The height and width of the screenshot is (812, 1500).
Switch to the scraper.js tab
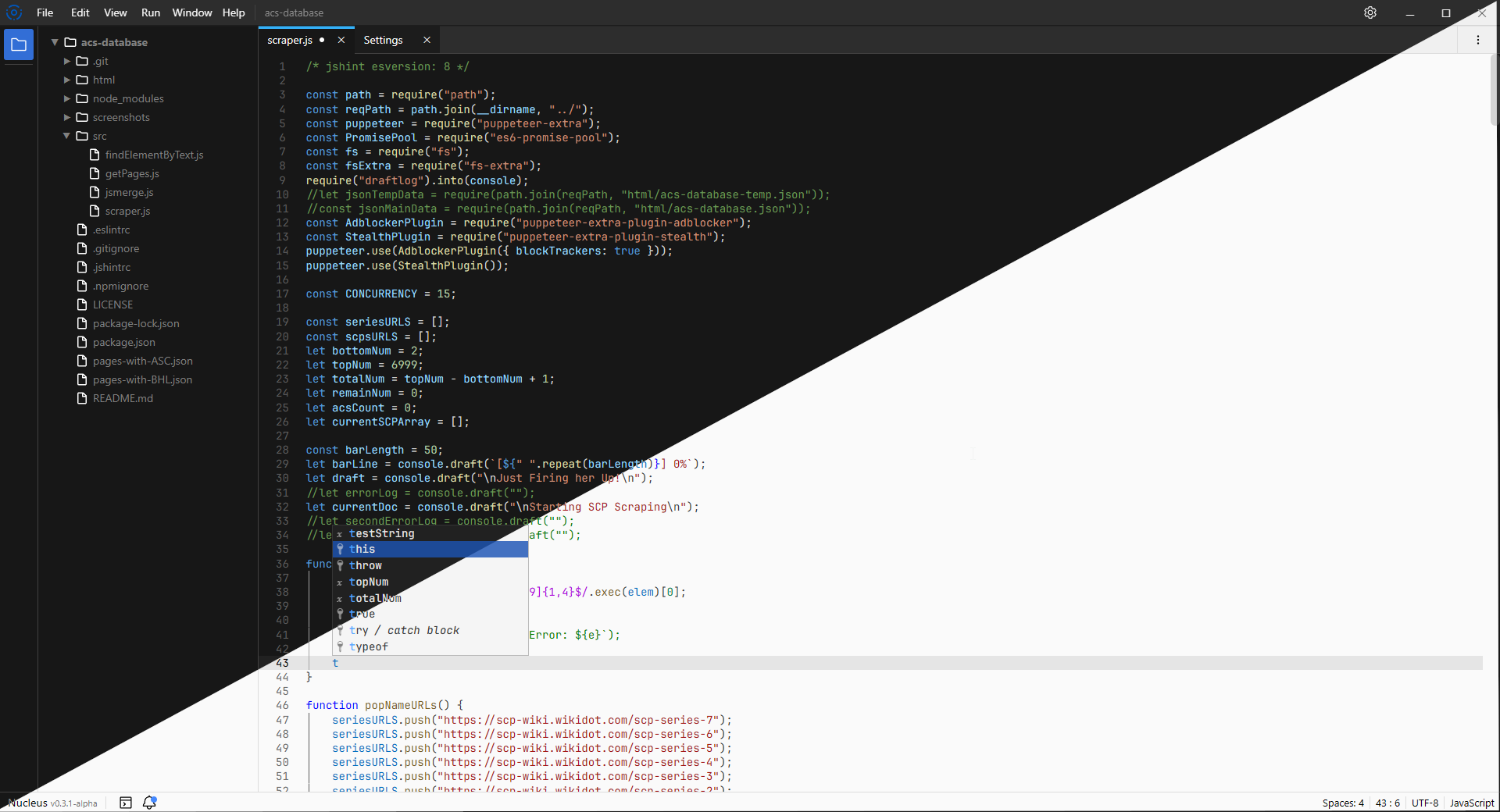click(x=290, y=40)
